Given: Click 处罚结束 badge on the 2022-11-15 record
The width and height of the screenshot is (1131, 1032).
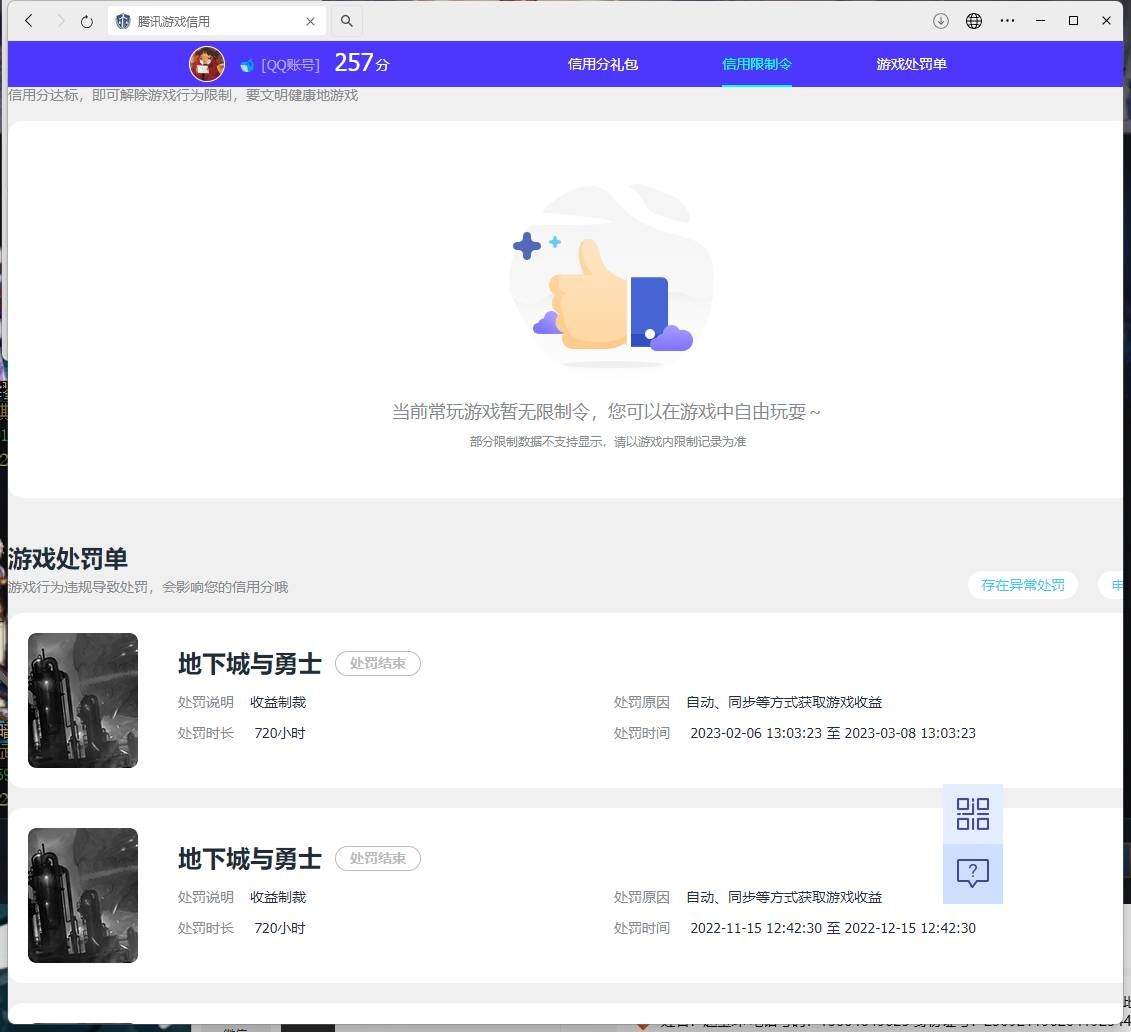Looking at the screenshot, I should click(378, 858).
